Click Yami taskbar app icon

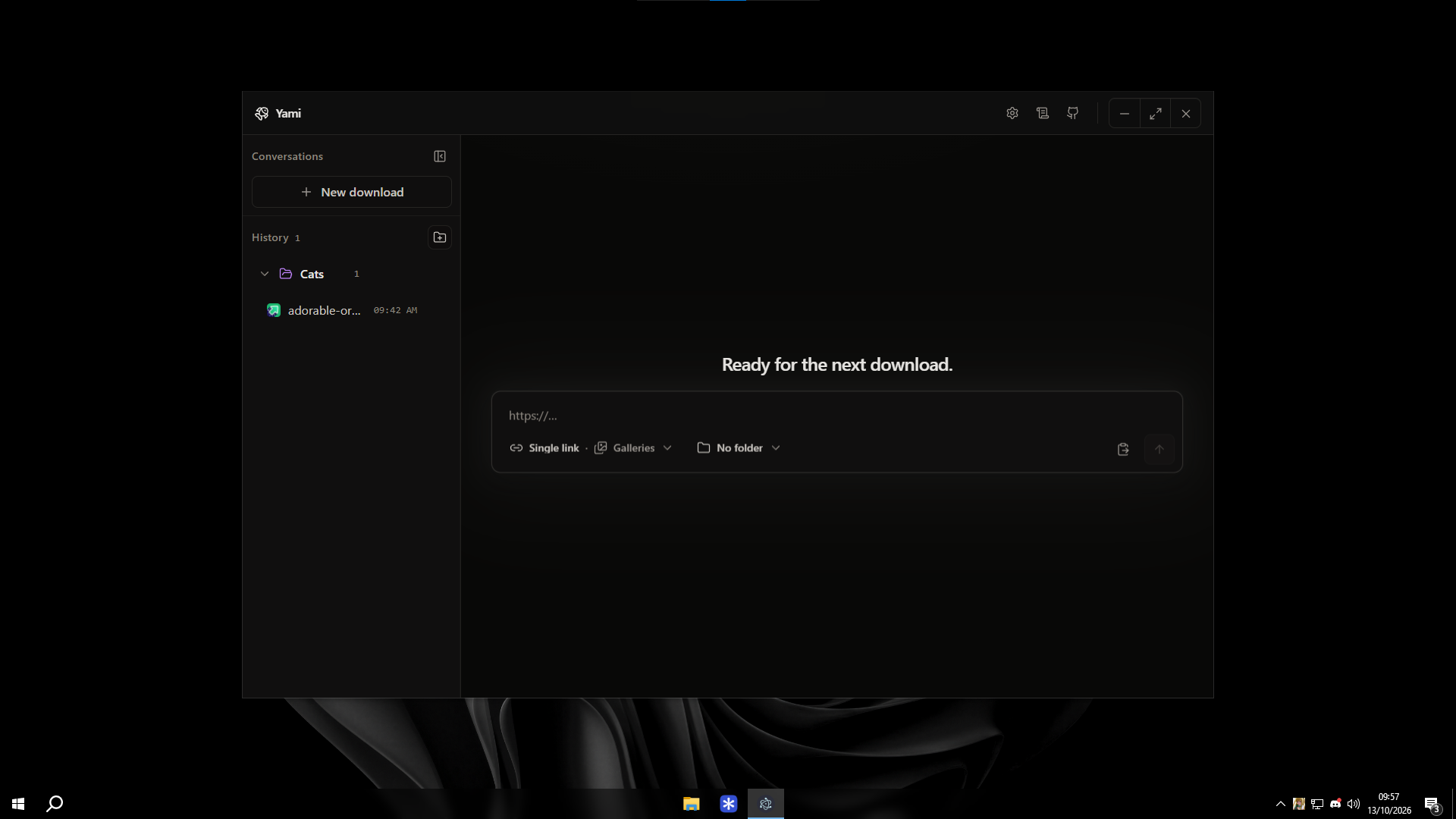coord(766,804)
